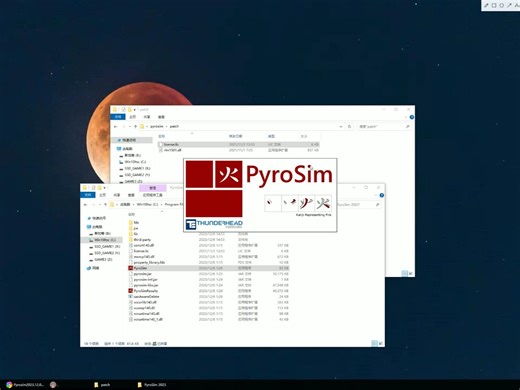Image resolution: width=520 pixels, height=390 pixels.
Task: Open Application Tools tab in PyroSim 2023 window
Action: tap(153, 195)
